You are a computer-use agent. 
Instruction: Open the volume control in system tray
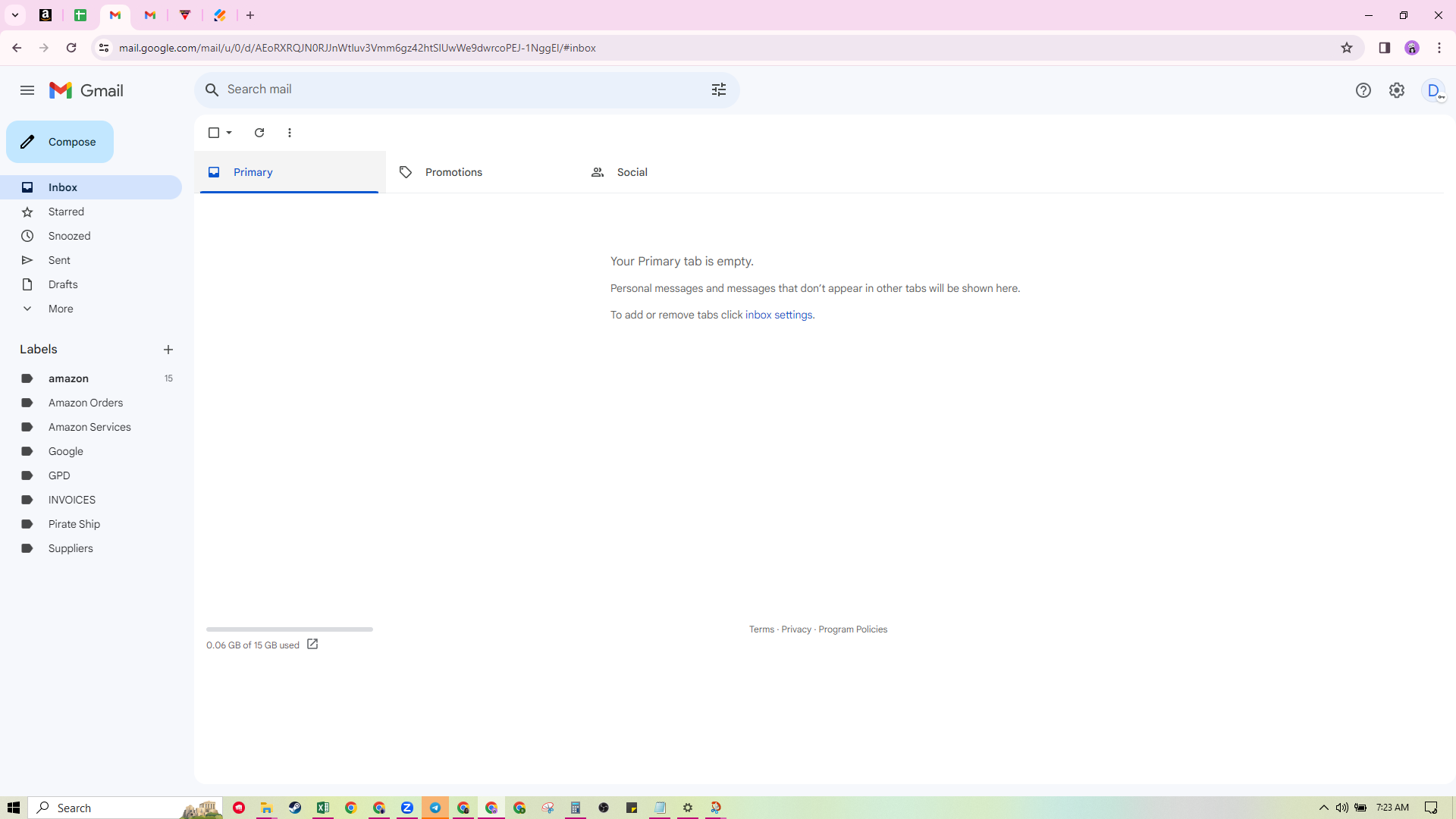1342,808
